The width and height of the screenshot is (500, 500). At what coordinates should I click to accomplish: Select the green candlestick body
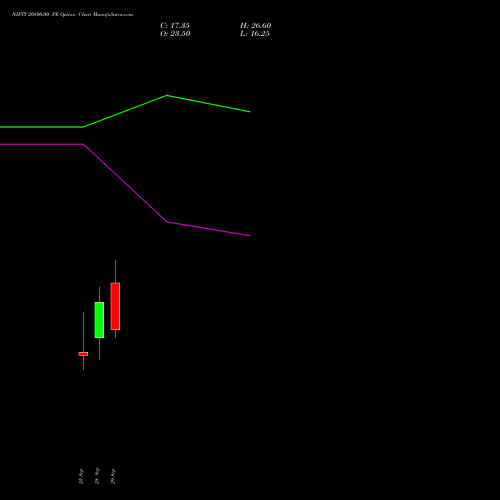tap(99, 320)
